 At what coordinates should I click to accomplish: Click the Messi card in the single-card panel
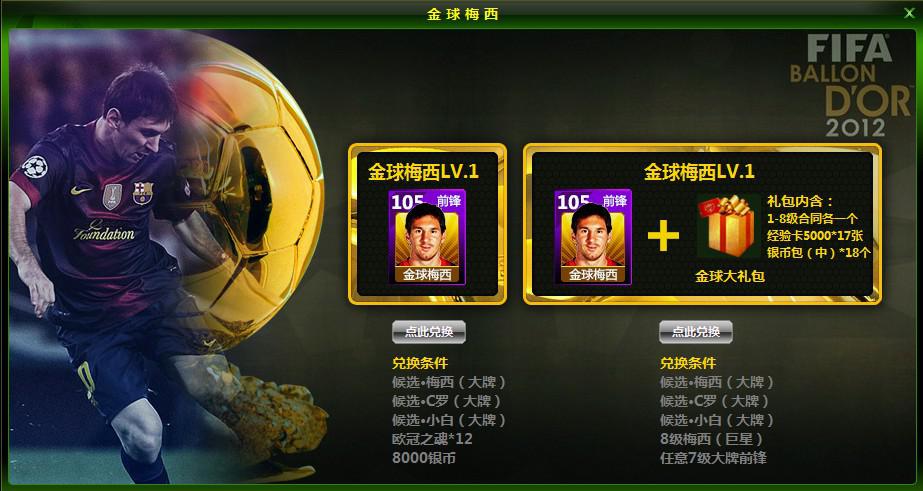tap(427, 237)
